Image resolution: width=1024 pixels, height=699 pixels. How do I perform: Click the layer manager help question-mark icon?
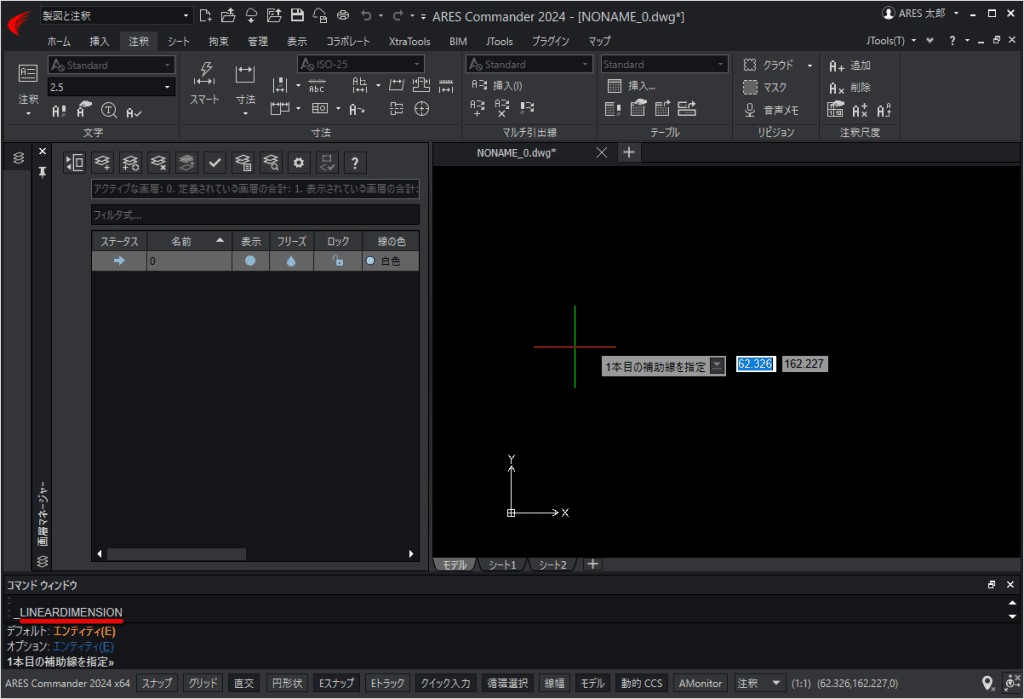355,163
